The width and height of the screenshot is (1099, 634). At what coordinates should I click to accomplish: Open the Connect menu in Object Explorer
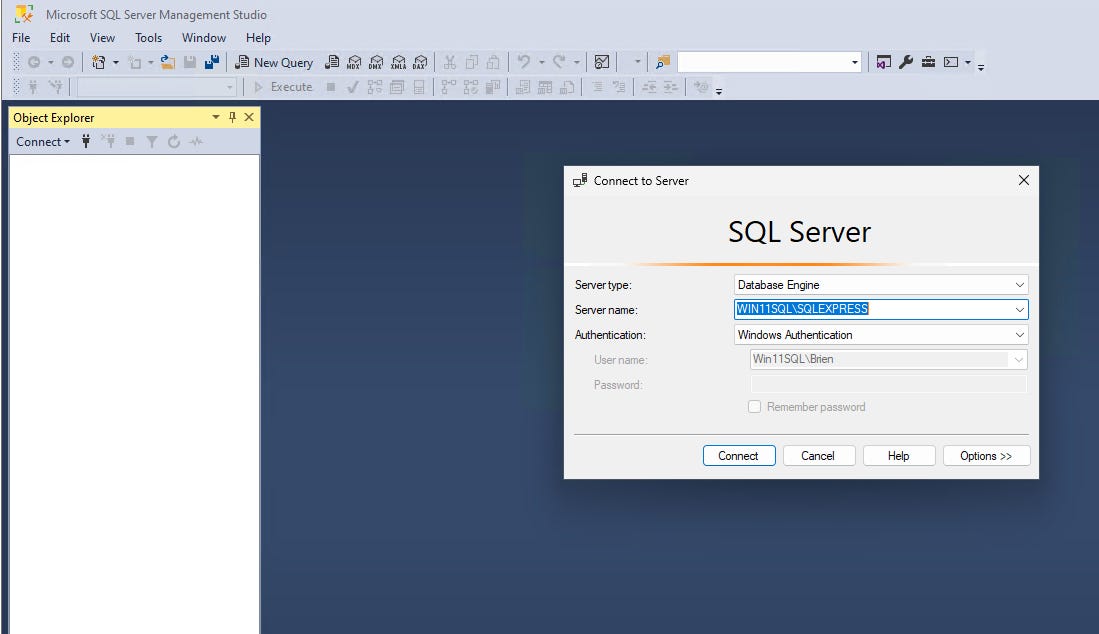(x=42, y=142)
